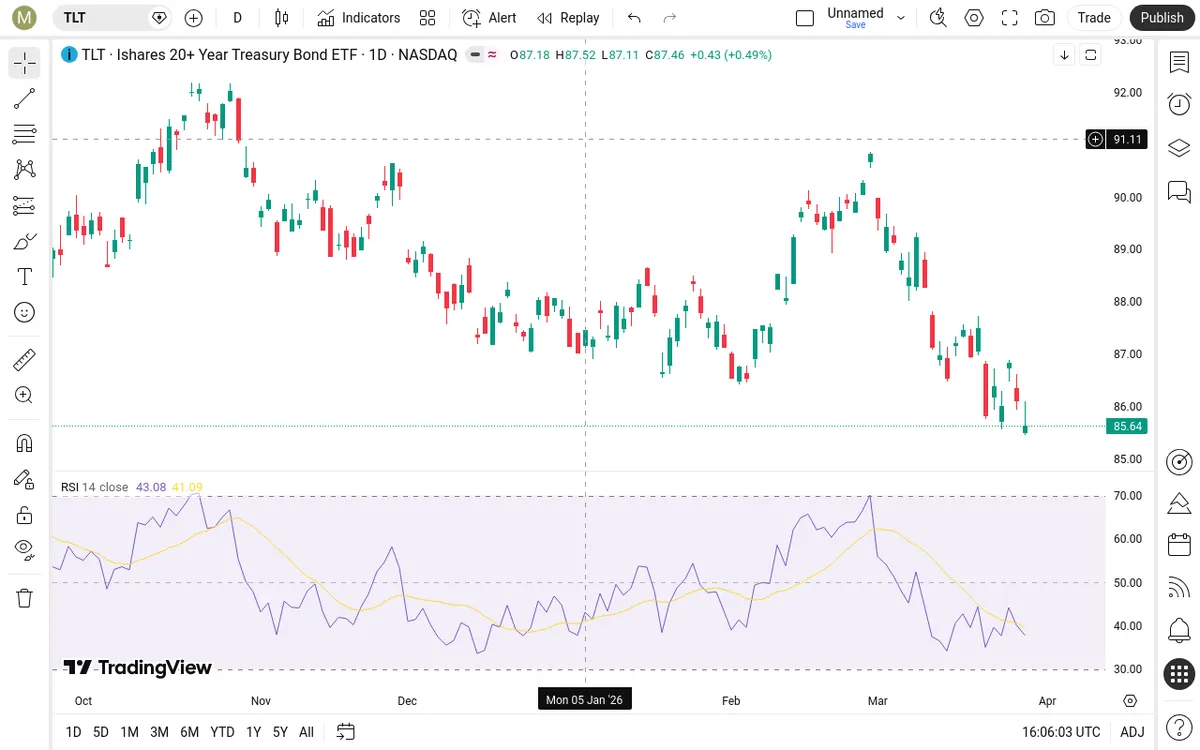Undo the last chart action

[634, 17]
